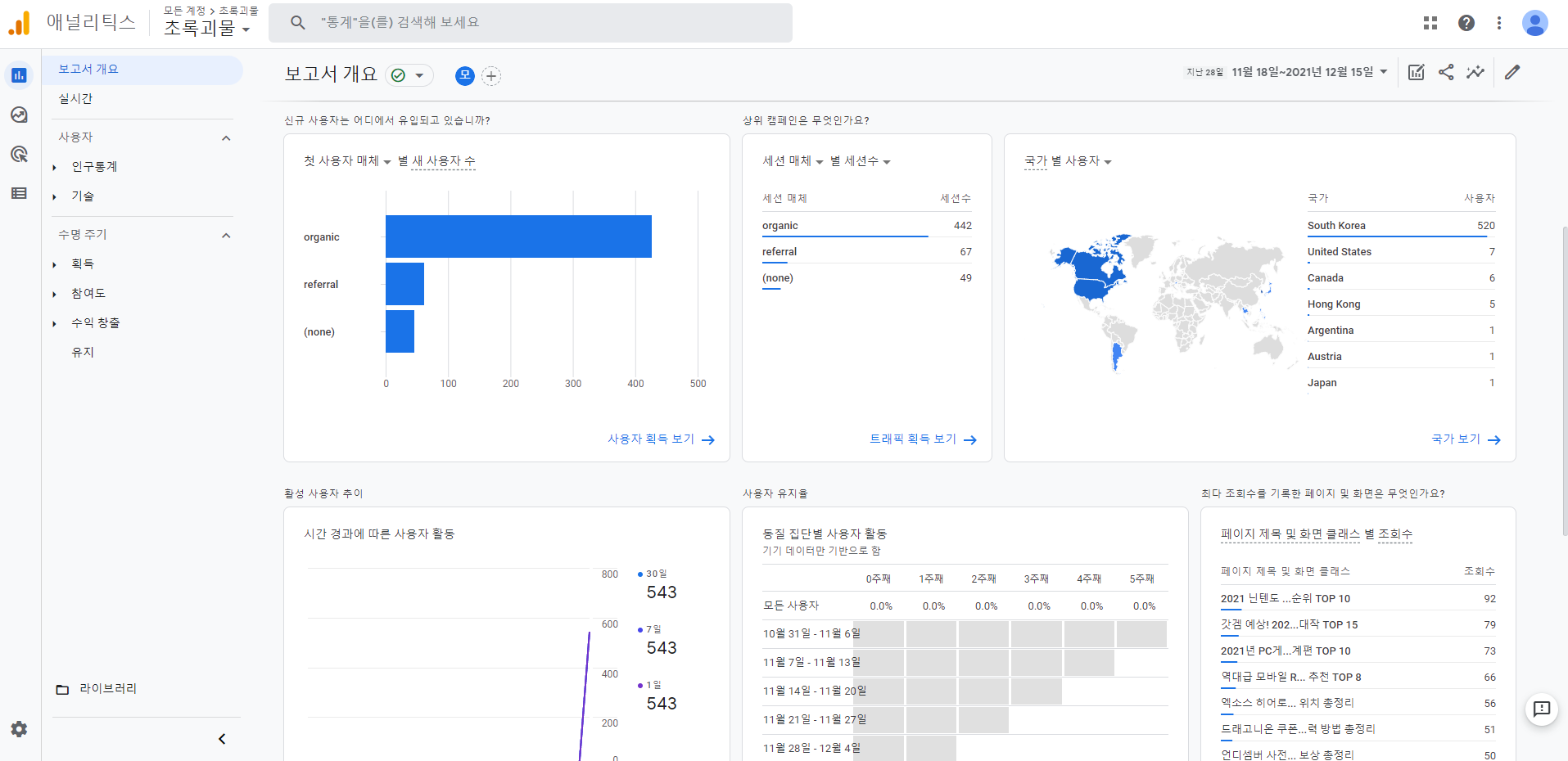Click the page vertical scrollbar
1568x761 pixels.
pyautogui.click(x=1564, y=380)
